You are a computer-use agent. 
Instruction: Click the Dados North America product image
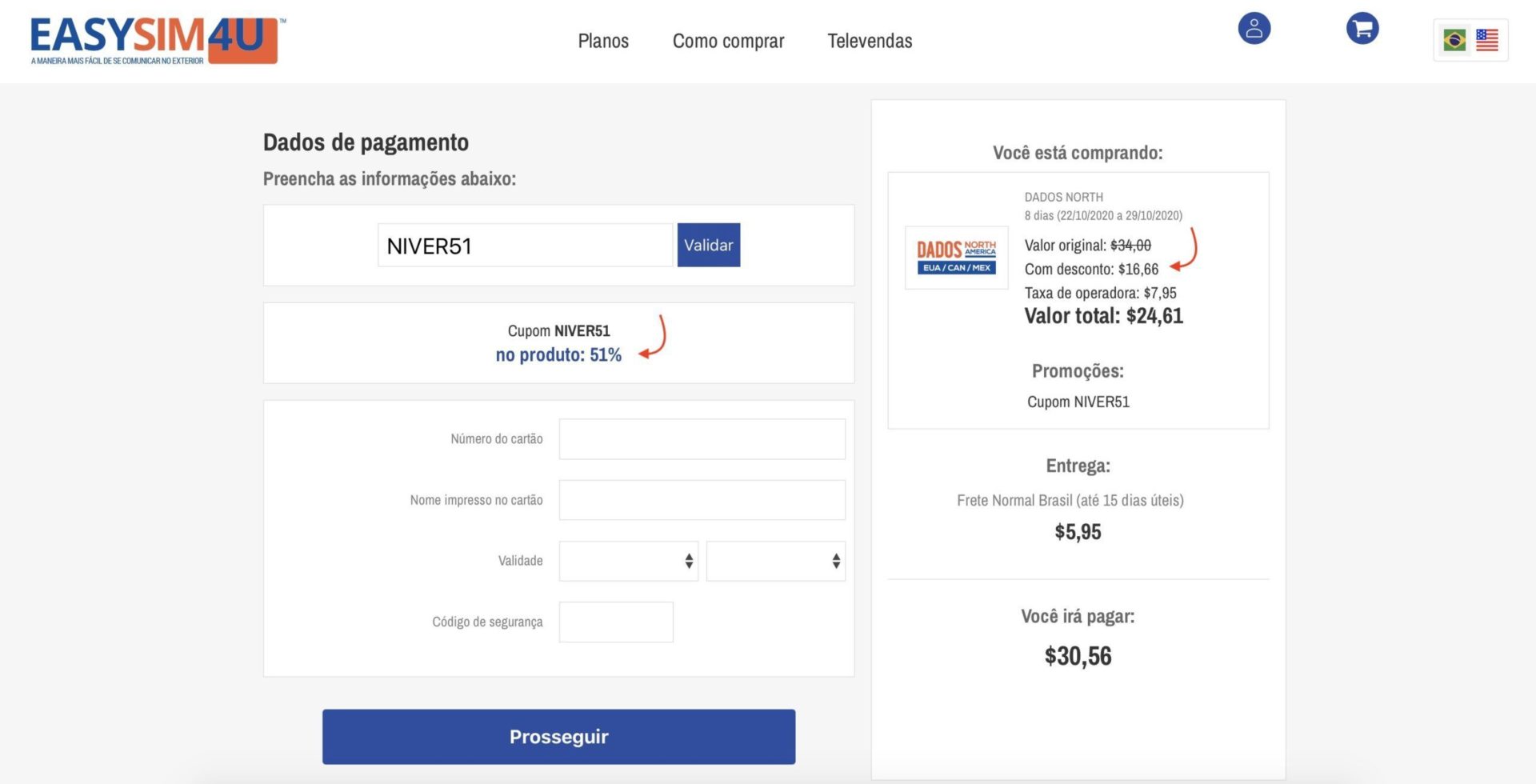pyautogui.click(x=957, y=258)
